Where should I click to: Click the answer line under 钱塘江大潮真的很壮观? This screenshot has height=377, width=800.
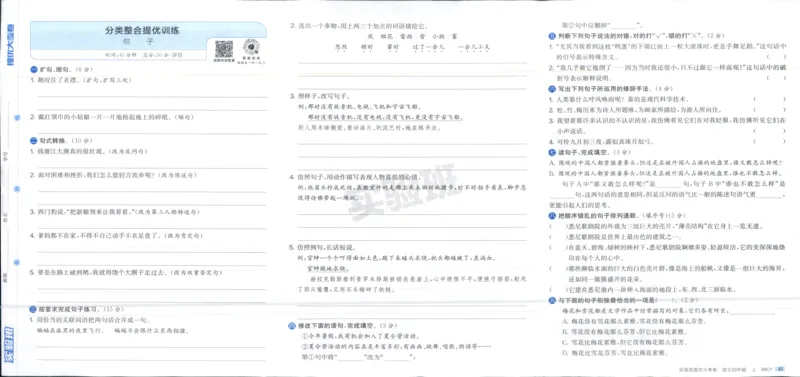(x=152, y=167)
